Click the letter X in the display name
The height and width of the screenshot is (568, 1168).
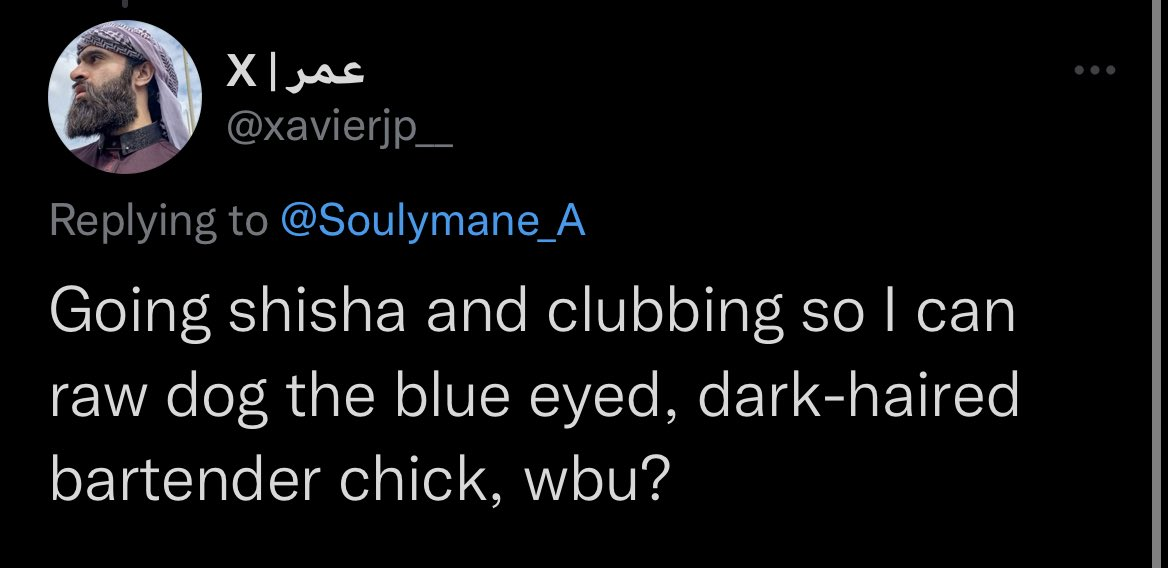pyautogui.click(x=241, y=72)
